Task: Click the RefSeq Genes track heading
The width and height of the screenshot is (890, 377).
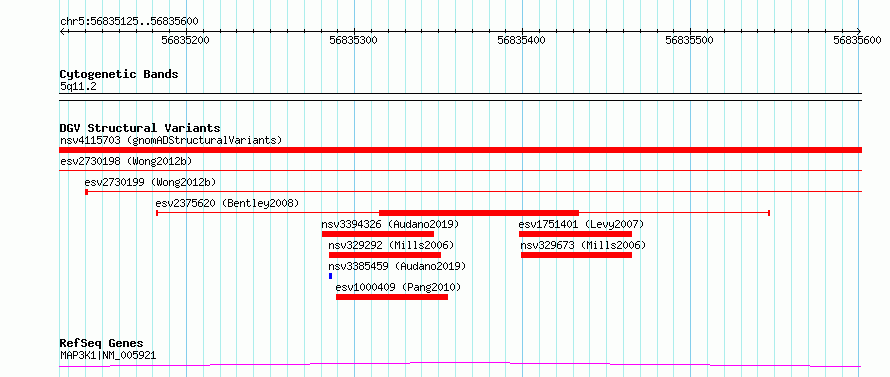Action: pos(101,344)
